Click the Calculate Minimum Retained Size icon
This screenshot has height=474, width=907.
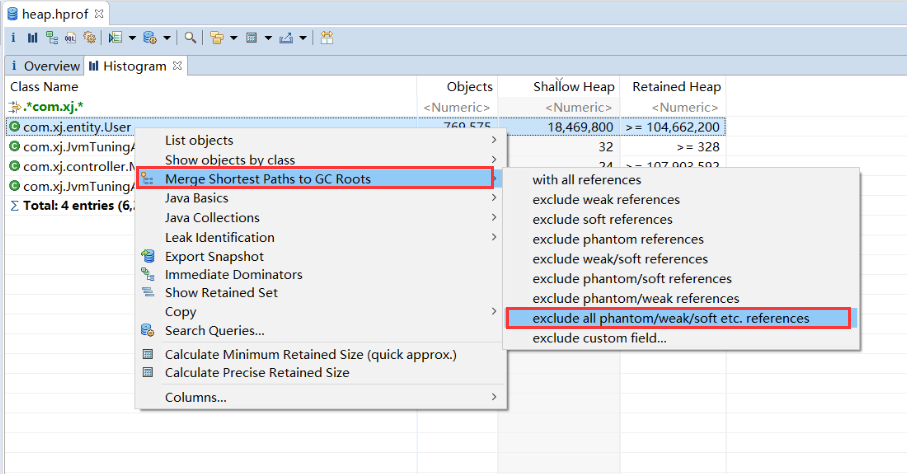coord(148,354)
